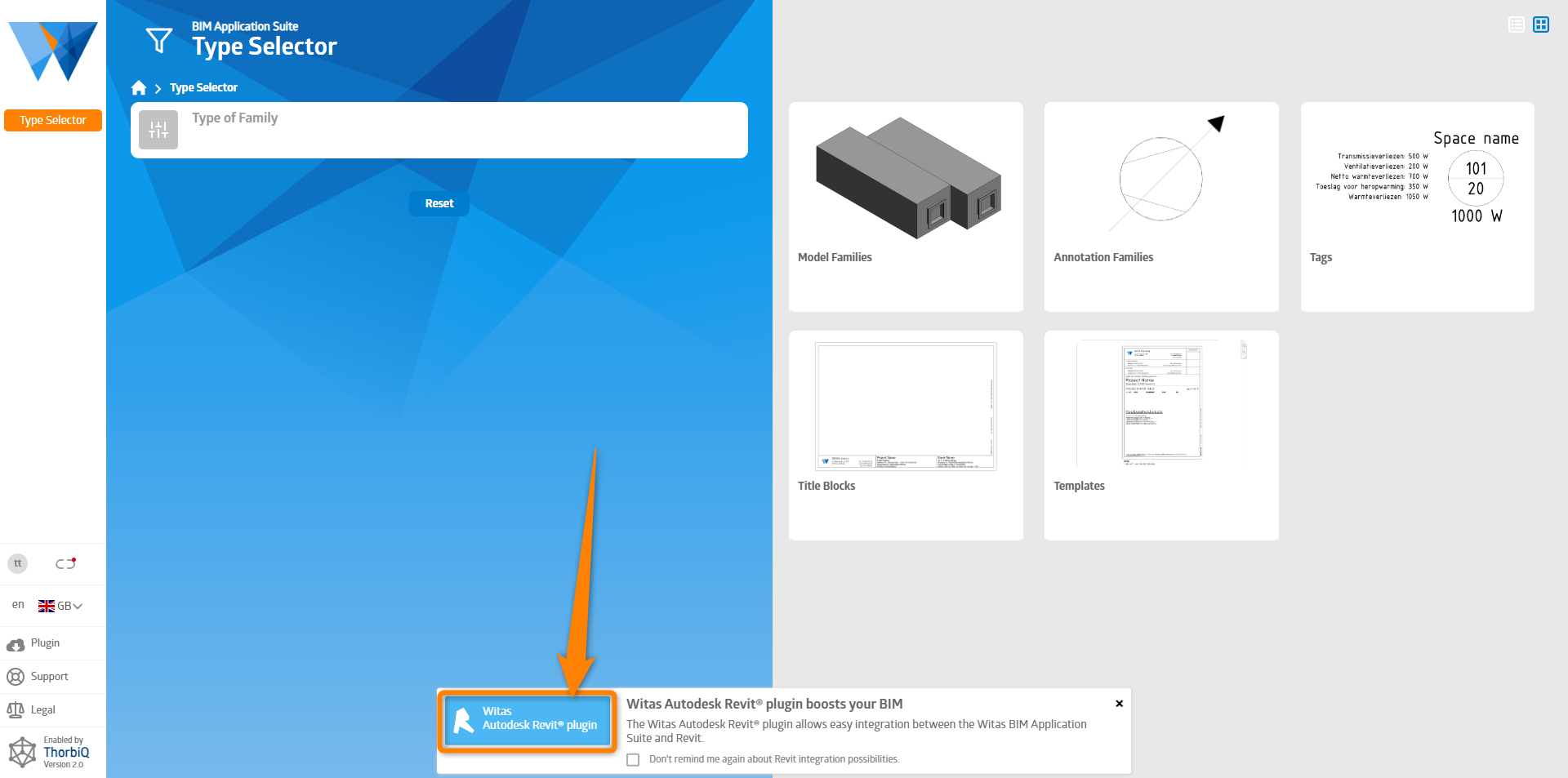Open the Templates card
The height and width of the screenshot is (778, 1568).
coord(1161,435)
